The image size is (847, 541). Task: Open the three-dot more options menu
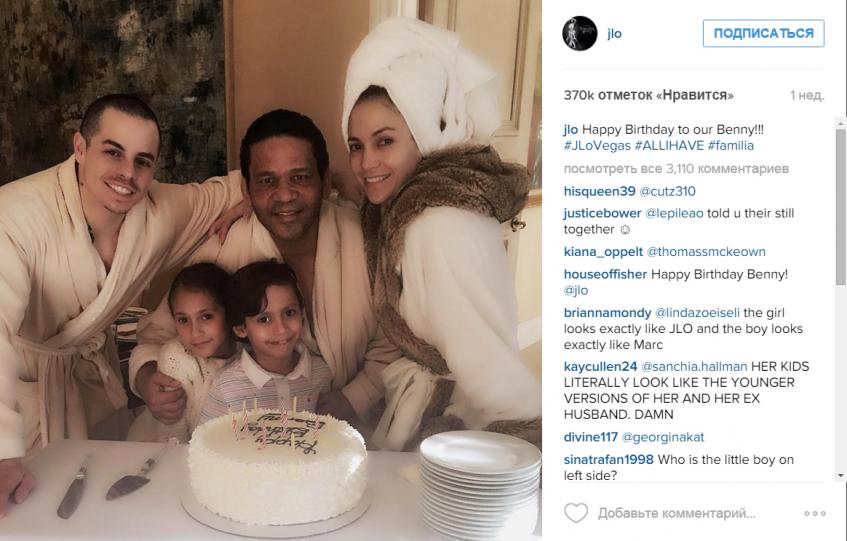815,513
